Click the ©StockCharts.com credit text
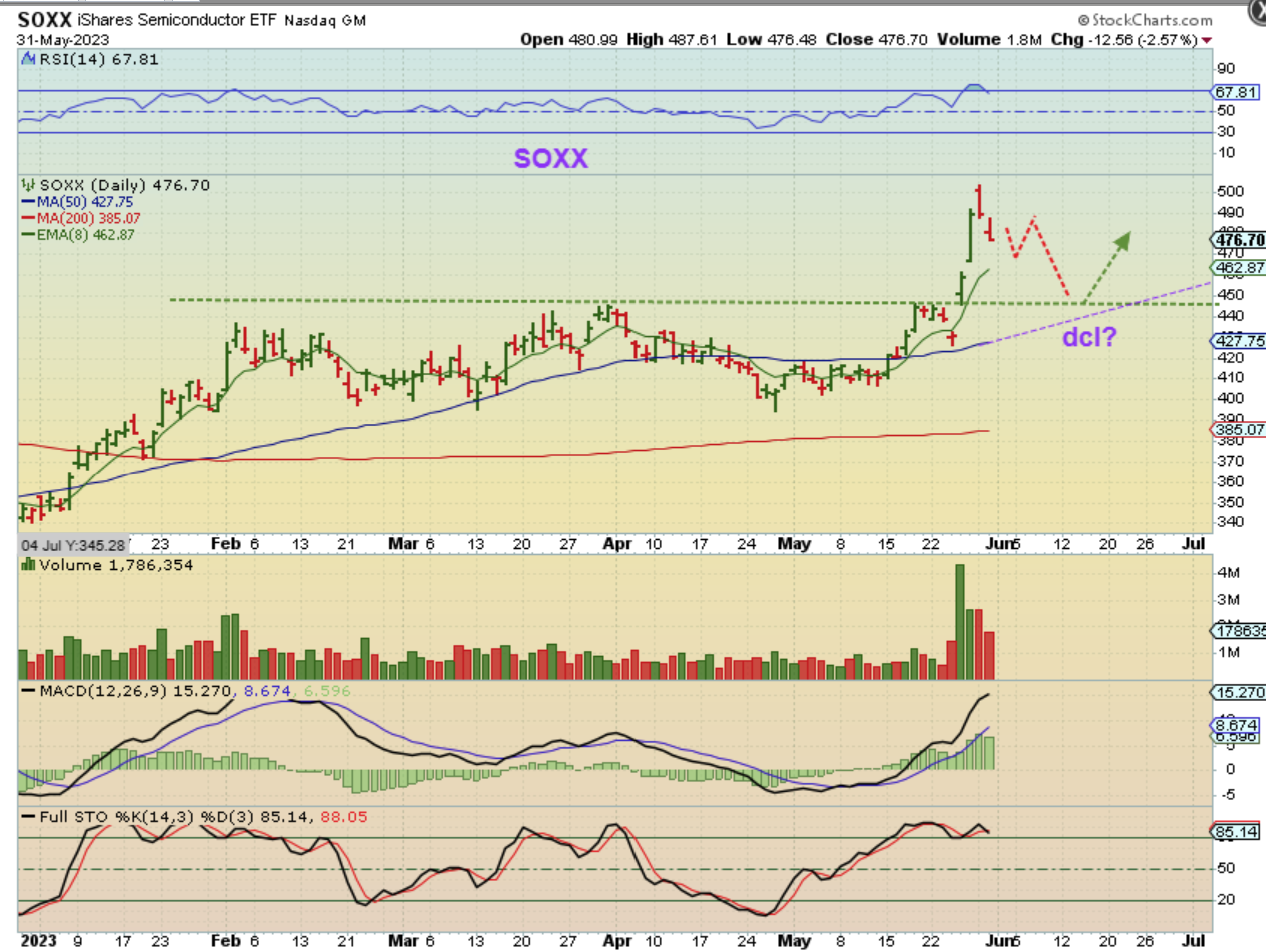 pyautogui.click(x=1144, y=20)
